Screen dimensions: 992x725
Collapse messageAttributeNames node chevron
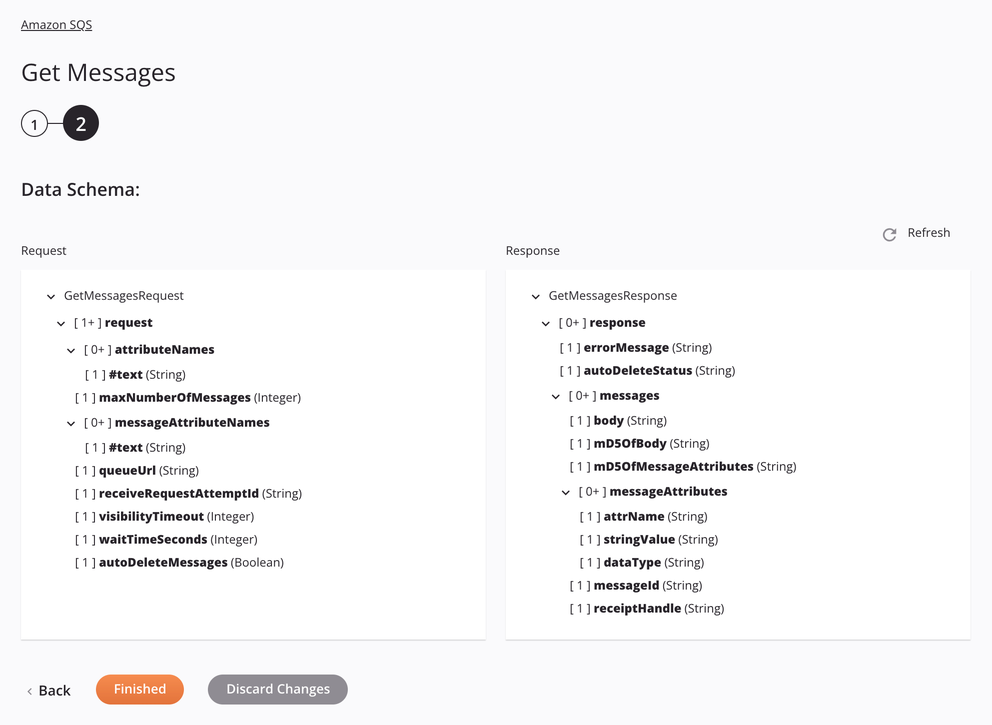(71, 424)
